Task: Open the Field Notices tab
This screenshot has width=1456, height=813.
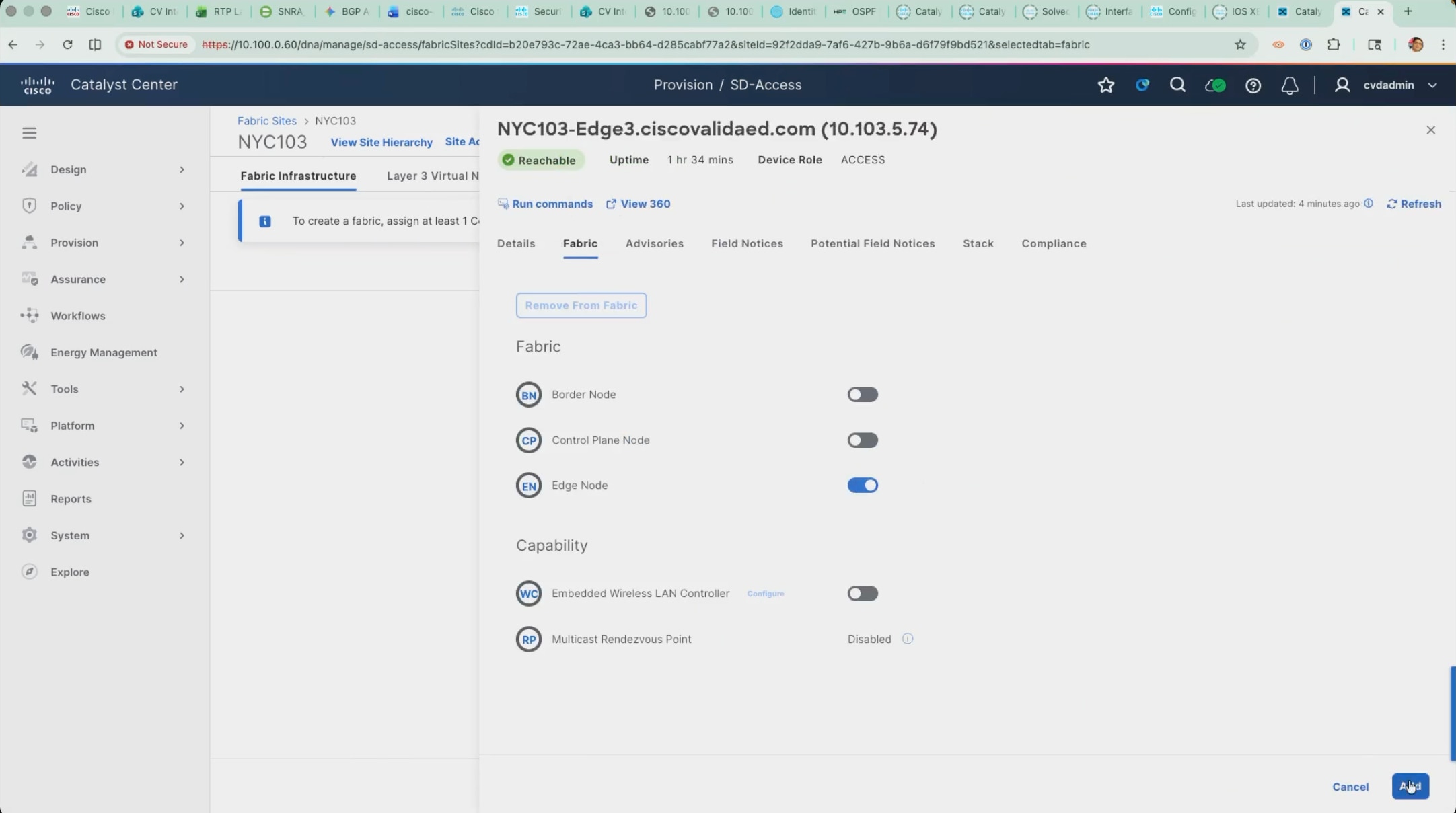Action: pos(747,243)
